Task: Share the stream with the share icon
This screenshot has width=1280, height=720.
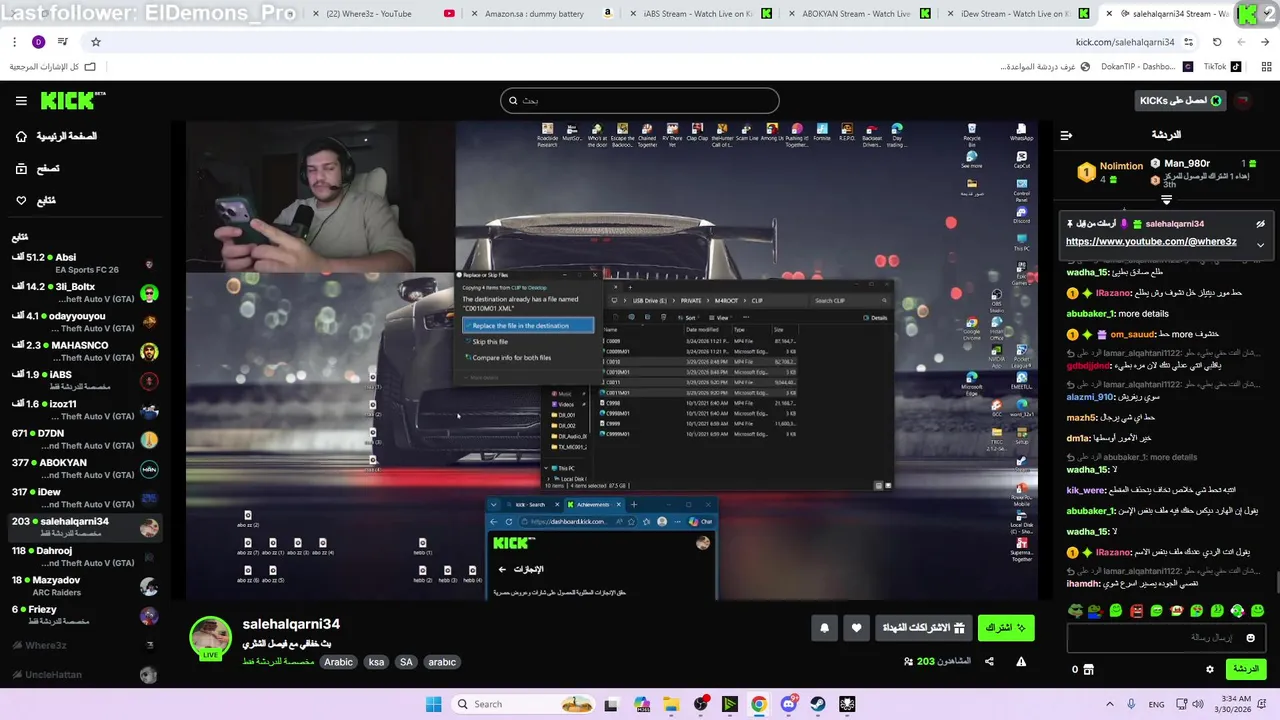Action: pos(989,661)
